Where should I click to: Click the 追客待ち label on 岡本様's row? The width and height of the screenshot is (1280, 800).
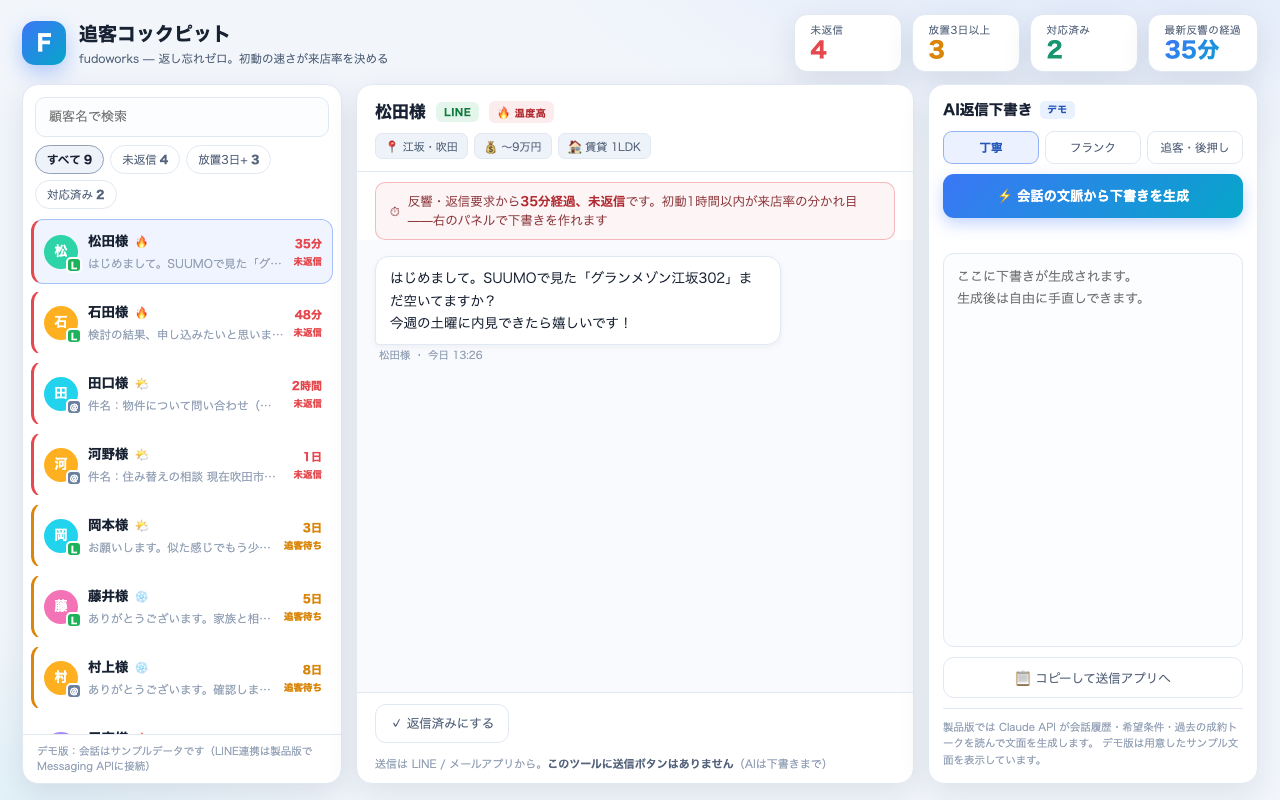pos(303,546)
